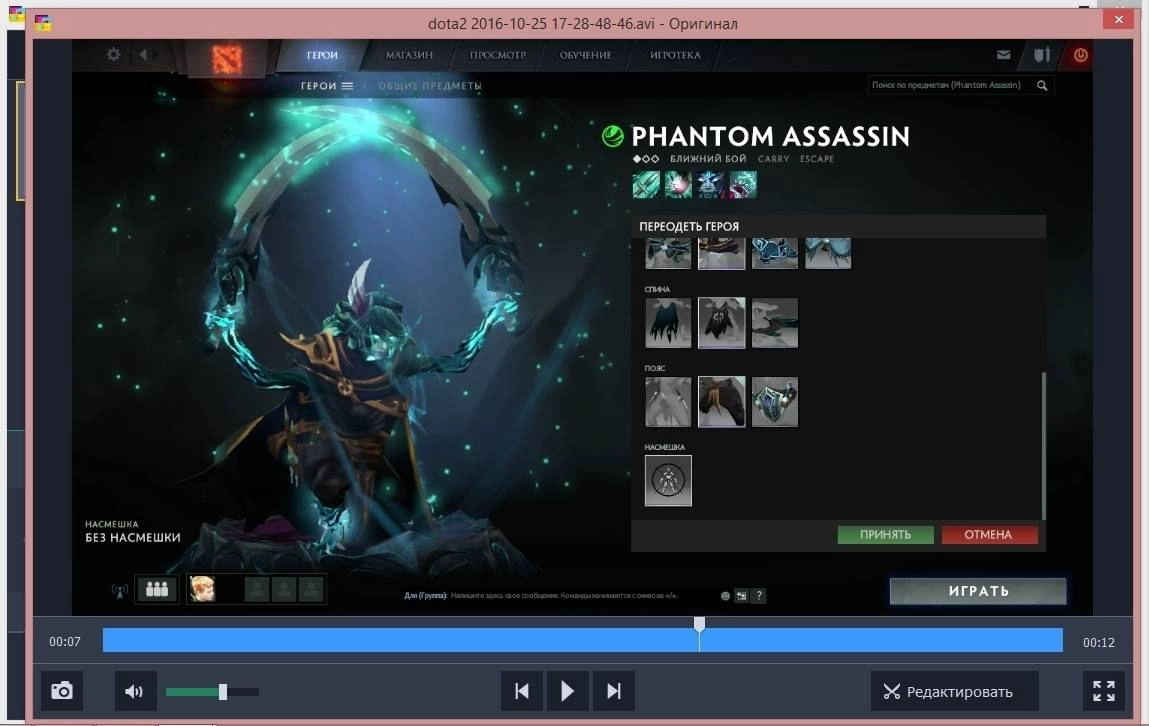Viewport: 1149px width, 726px height.
Task: Click the green agility attribute icon
Action: click(613, 136)
